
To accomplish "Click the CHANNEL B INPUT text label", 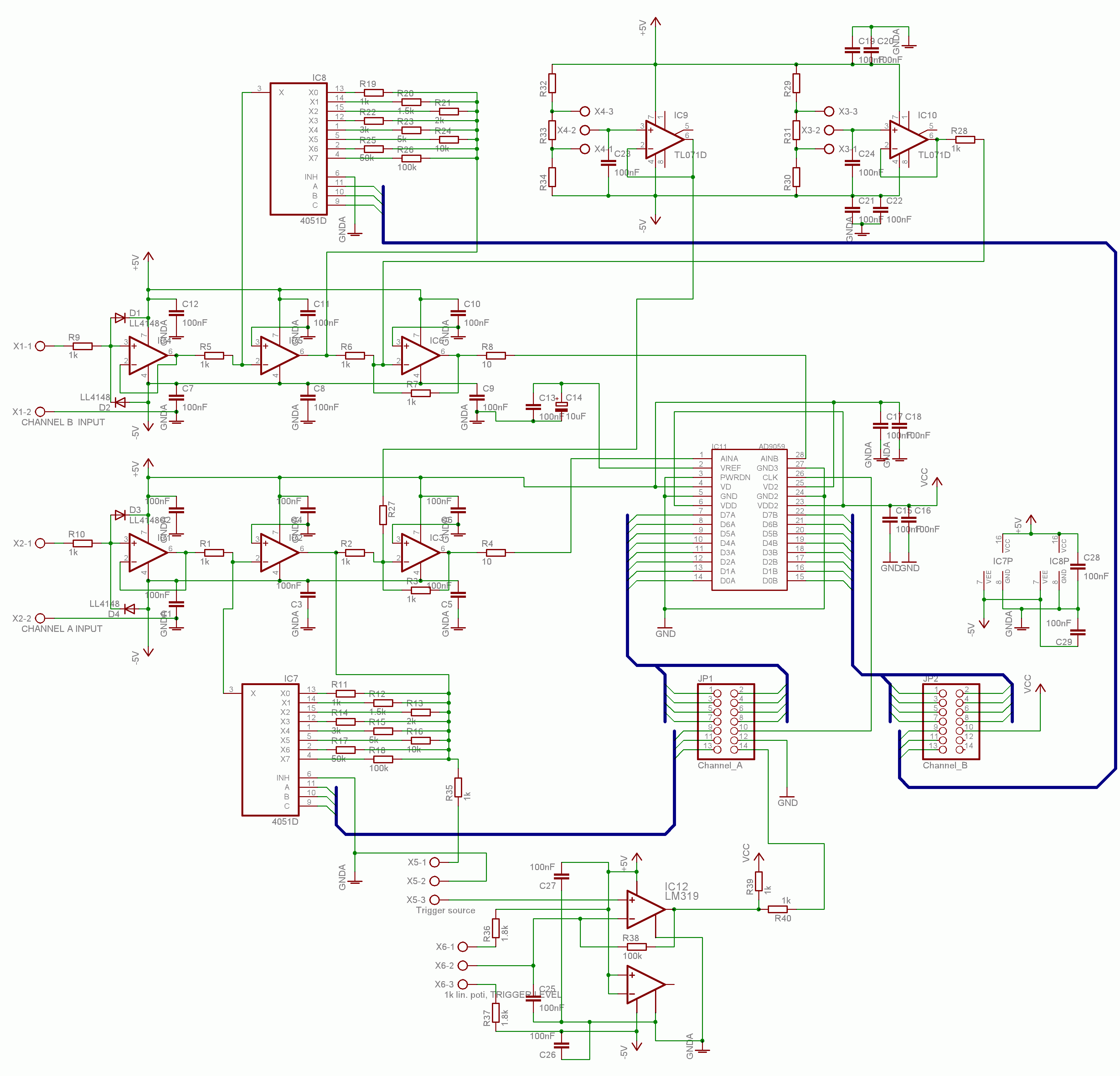I will point(63,422).
